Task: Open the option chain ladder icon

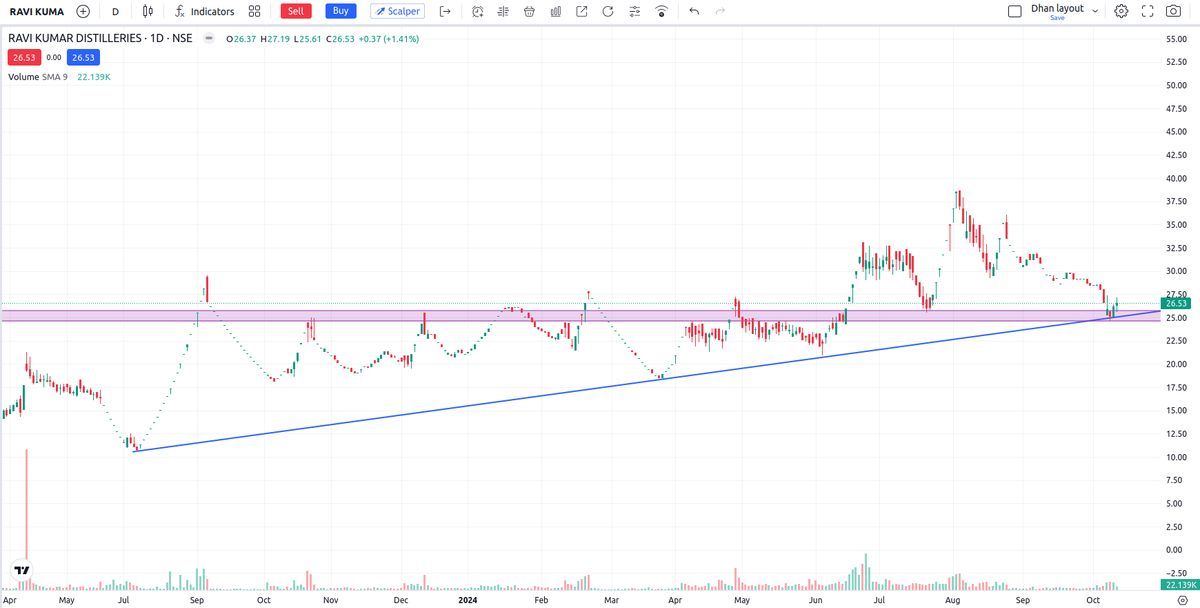Action: [x=503, y=11]
